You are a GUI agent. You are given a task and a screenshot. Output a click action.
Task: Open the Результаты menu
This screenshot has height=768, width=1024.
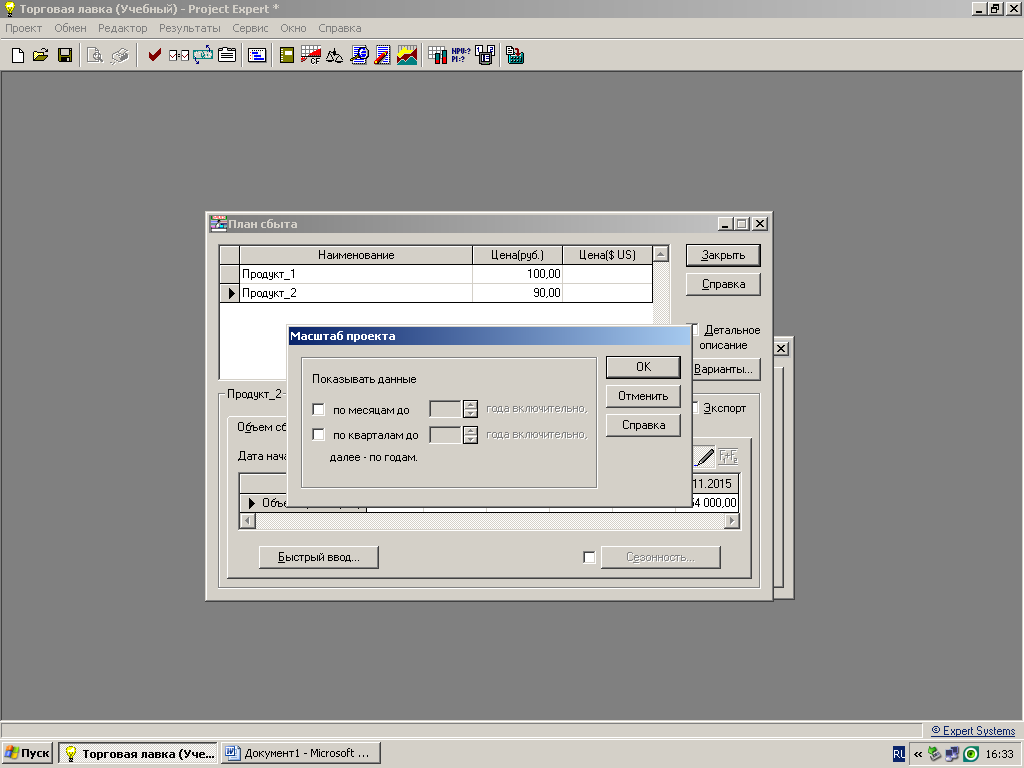pos(189,28)
